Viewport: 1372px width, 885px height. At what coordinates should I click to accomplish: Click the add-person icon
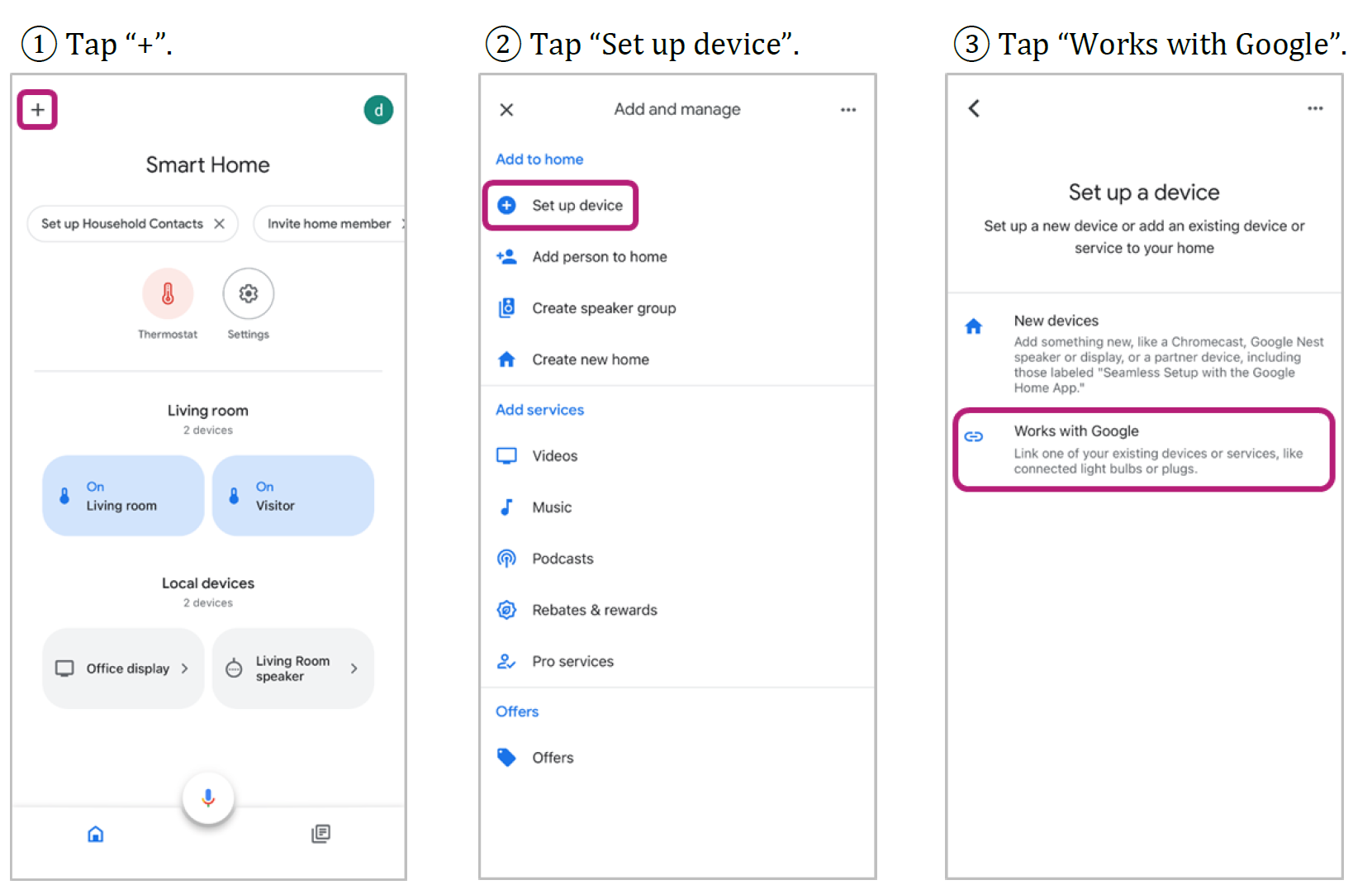tap(506, 257)
